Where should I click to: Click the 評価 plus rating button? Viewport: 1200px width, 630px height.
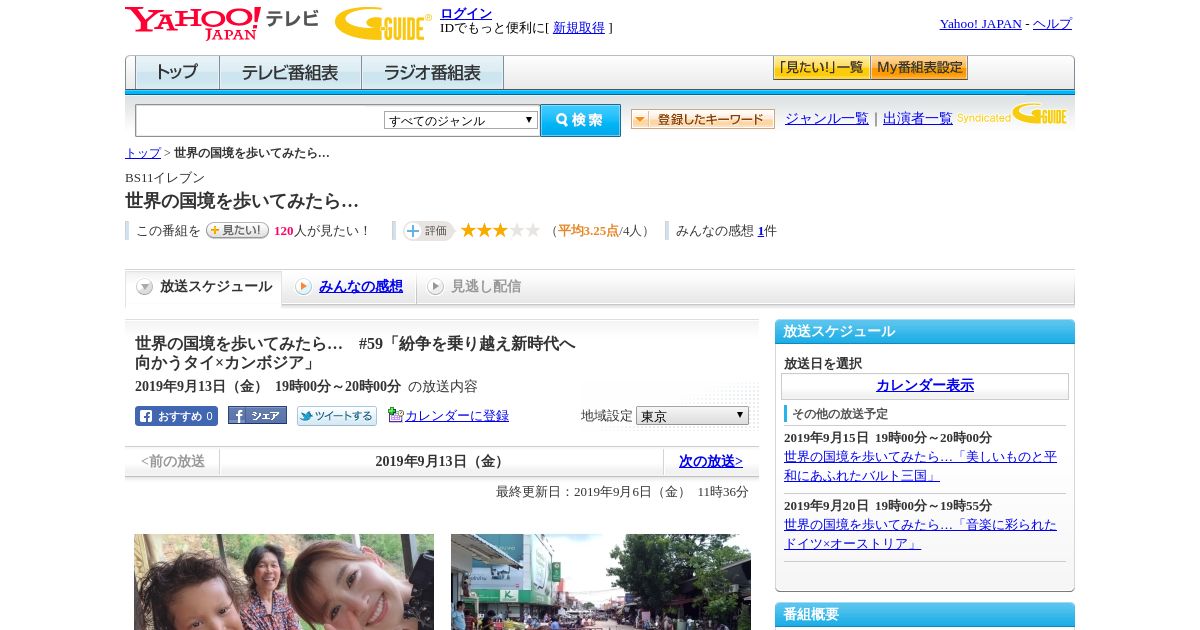point(428,230)
